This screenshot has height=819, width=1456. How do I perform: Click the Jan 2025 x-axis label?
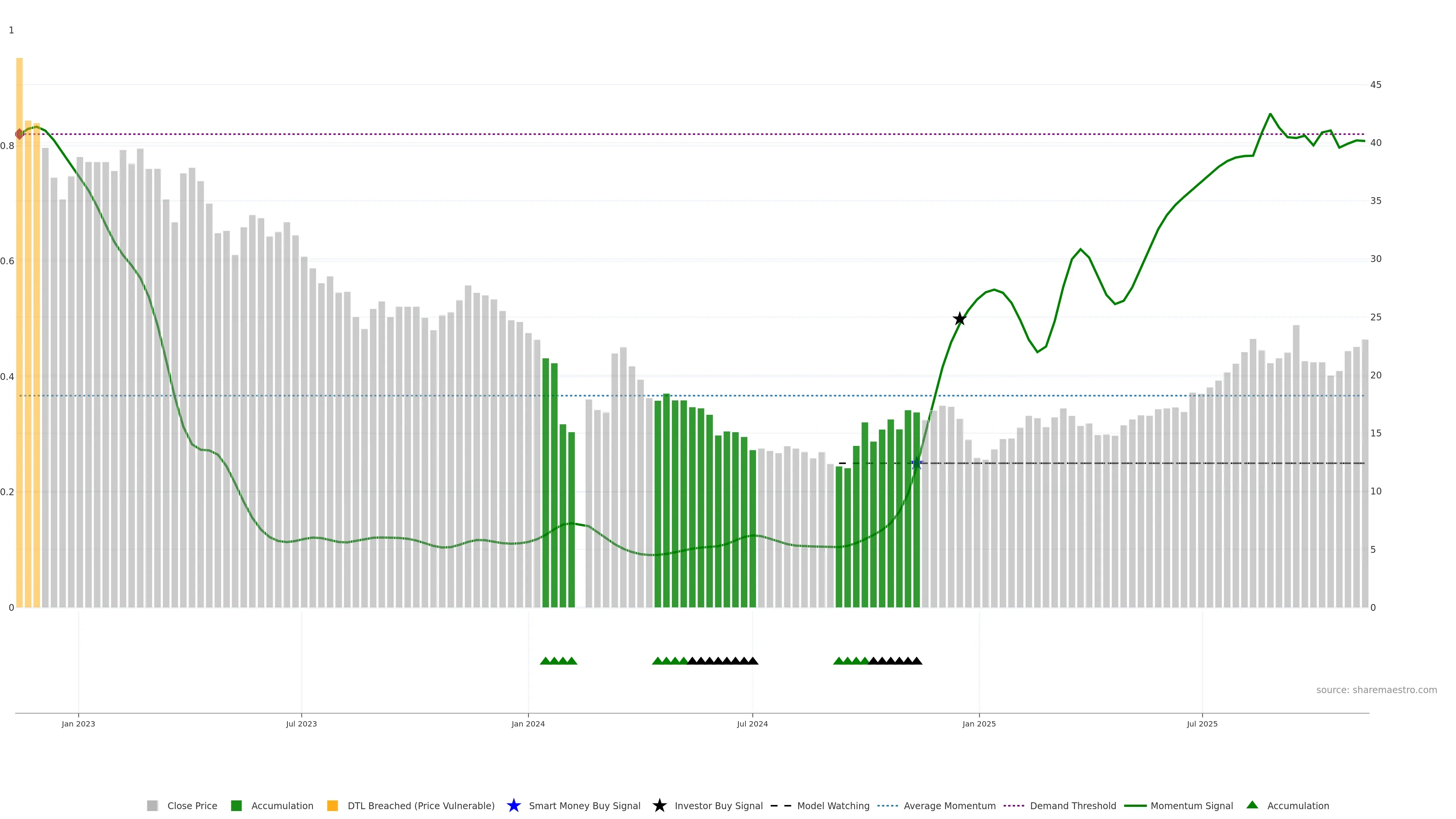pyautogui.click(x=979, y=724)
